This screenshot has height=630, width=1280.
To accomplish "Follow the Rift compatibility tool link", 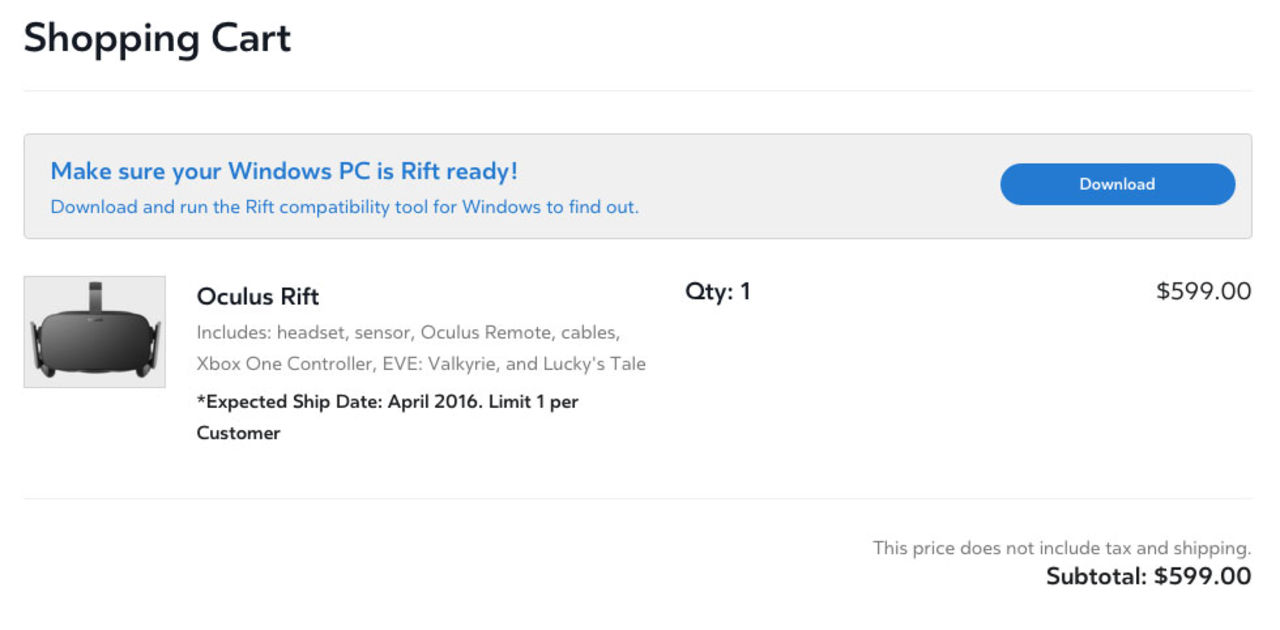I will click(x=344, y=207).
